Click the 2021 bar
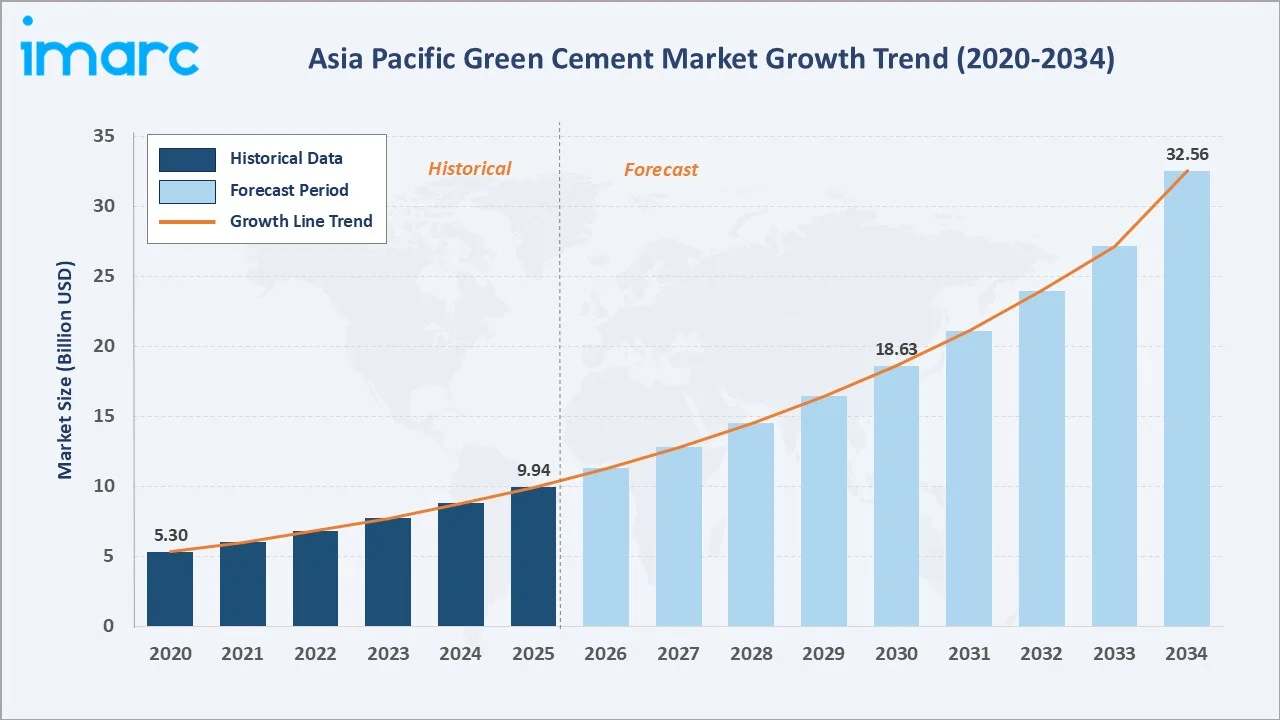This screenshot has width=1280, height=720. (243, 584)
